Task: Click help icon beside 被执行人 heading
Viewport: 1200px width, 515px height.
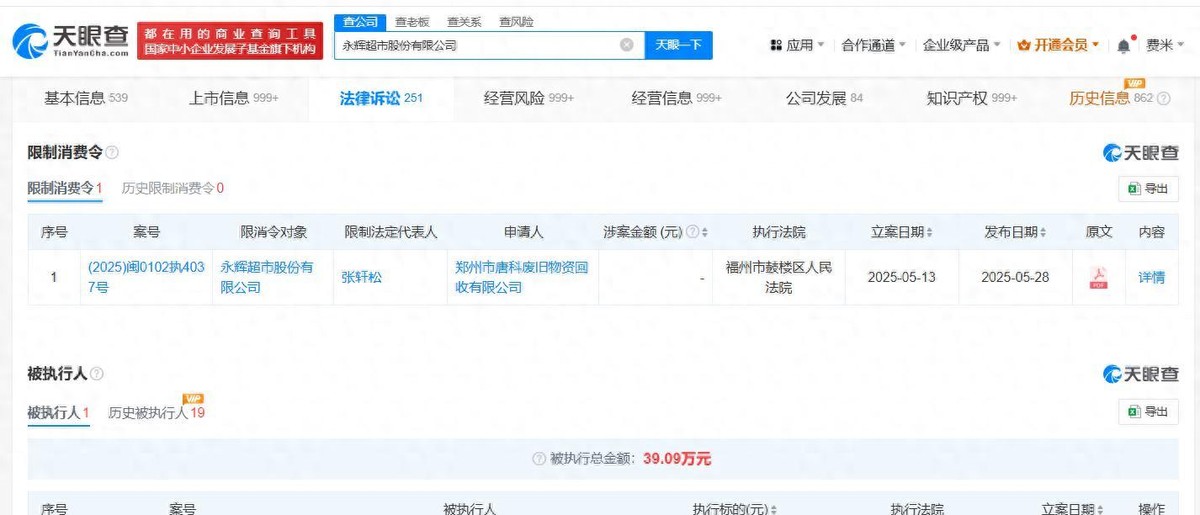Action: point(97,374)
